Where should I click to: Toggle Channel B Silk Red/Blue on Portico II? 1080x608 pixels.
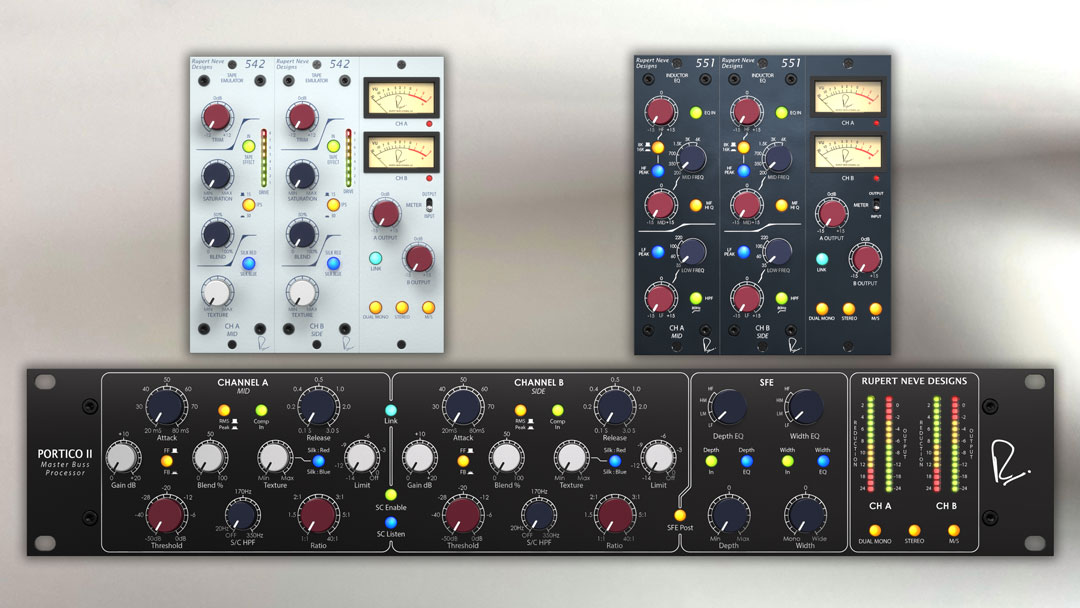(x=614, y=461)
